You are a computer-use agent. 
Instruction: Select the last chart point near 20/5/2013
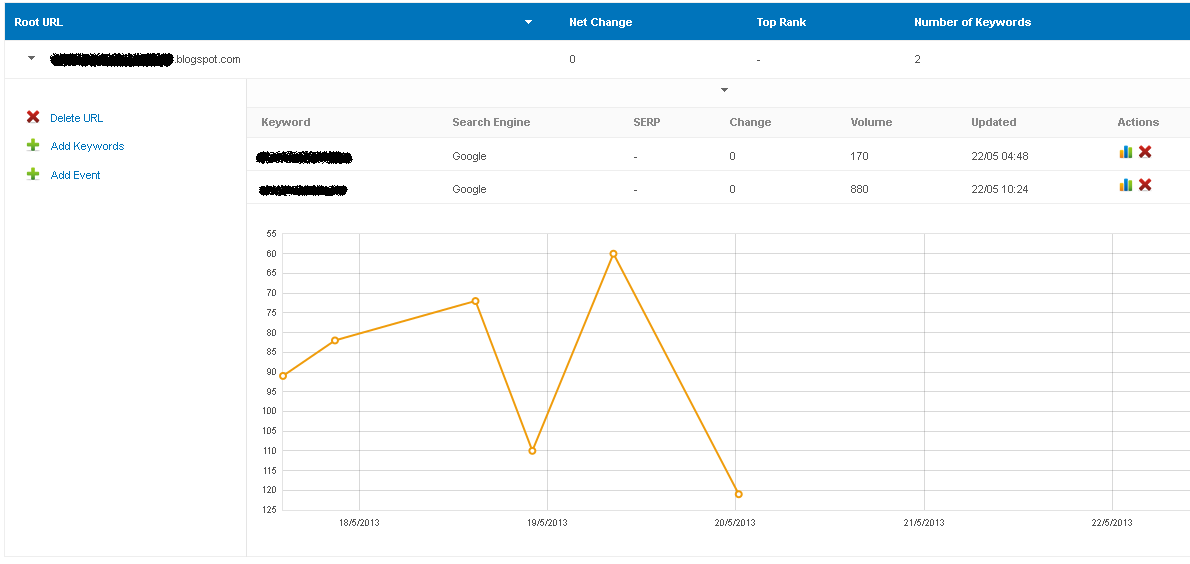point(738,494)
